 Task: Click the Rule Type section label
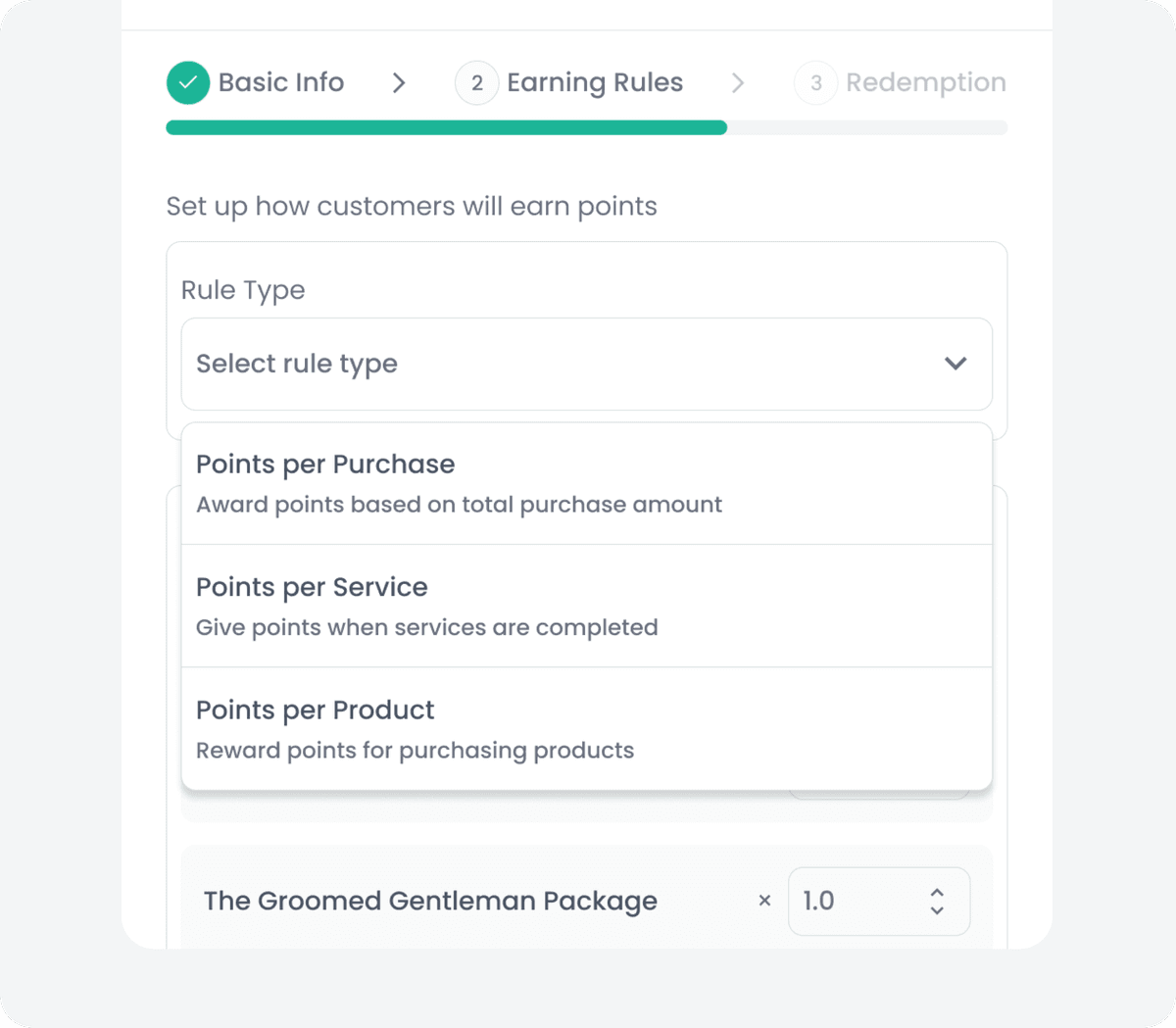pyautogui.click(x=243, y=289)
